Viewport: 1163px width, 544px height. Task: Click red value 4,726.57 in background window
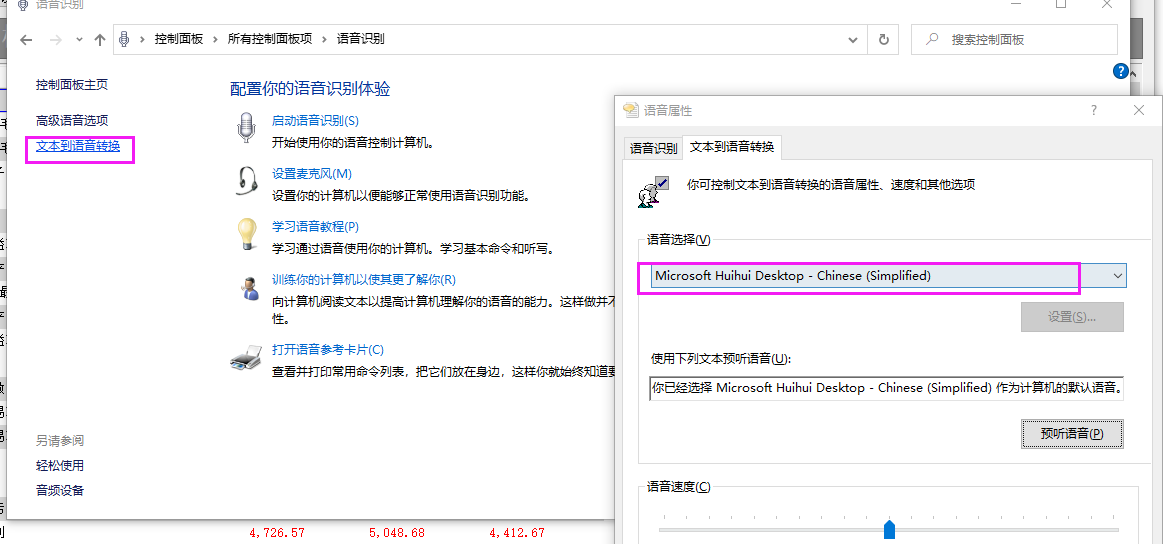277,533
